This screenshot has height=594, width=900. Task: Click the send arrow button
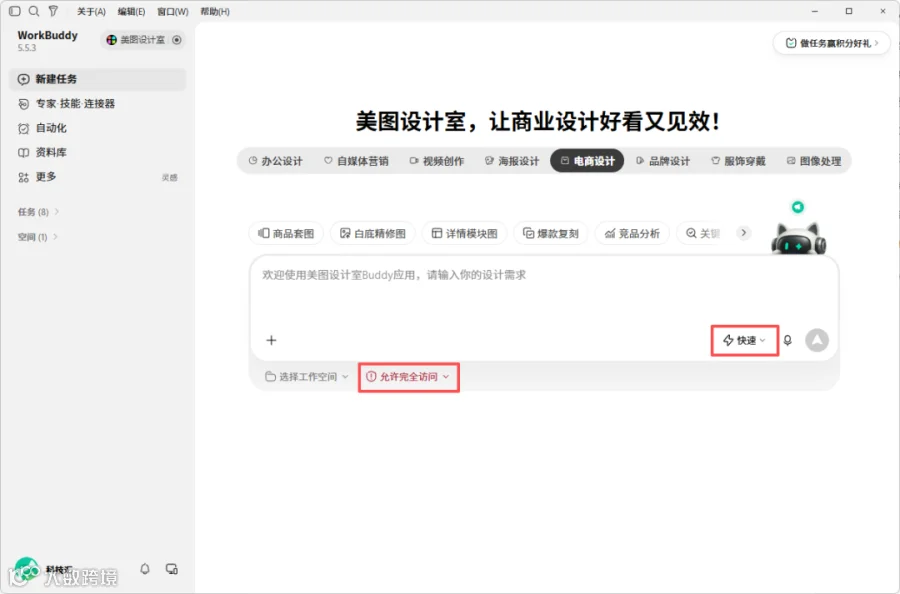[817, 340]
